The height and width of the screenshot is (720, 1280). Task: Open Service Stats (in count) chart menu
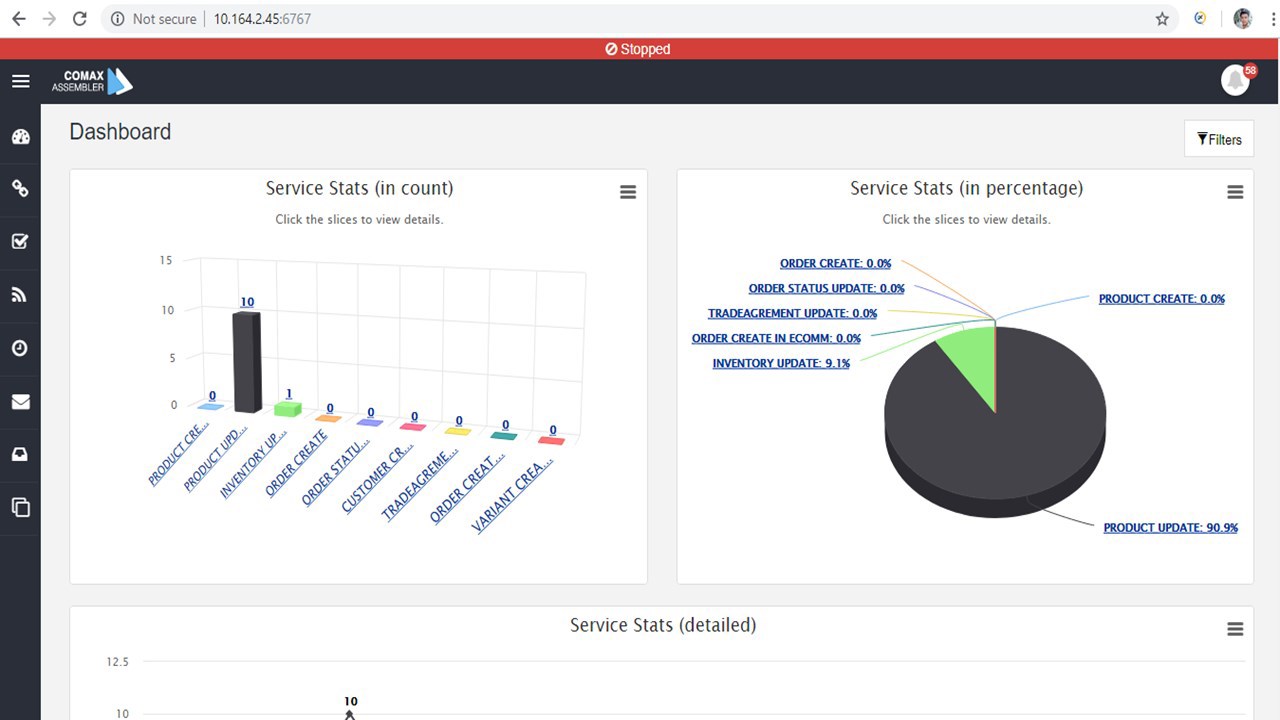pyautogui.click(x=628, y=192)
